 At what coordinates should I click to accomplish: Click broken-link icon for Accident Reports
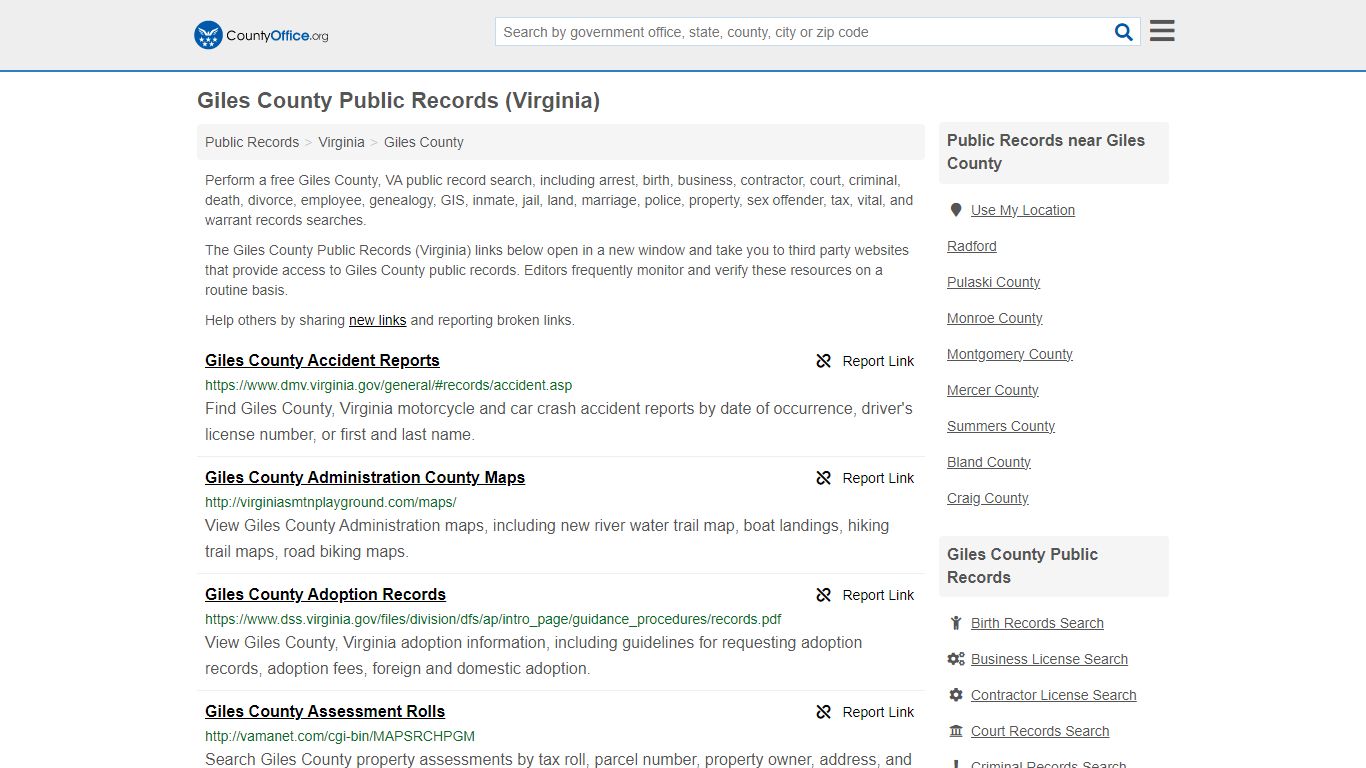click(823, 361)
